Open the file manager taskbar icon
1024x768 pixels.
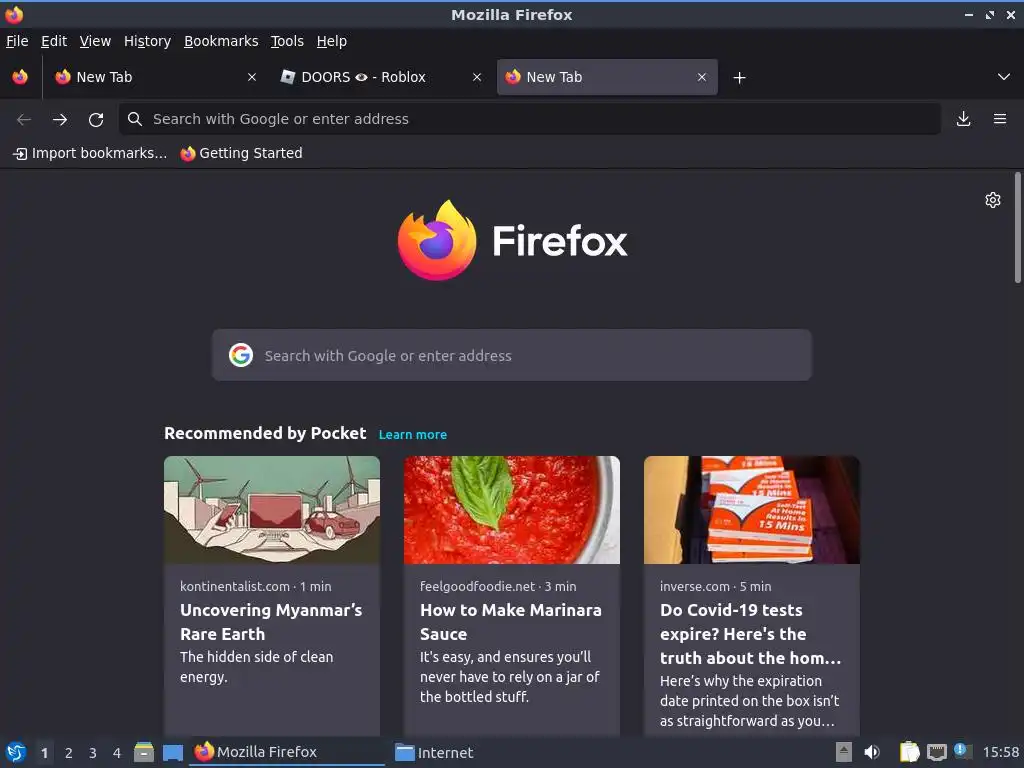click(144, 752)
